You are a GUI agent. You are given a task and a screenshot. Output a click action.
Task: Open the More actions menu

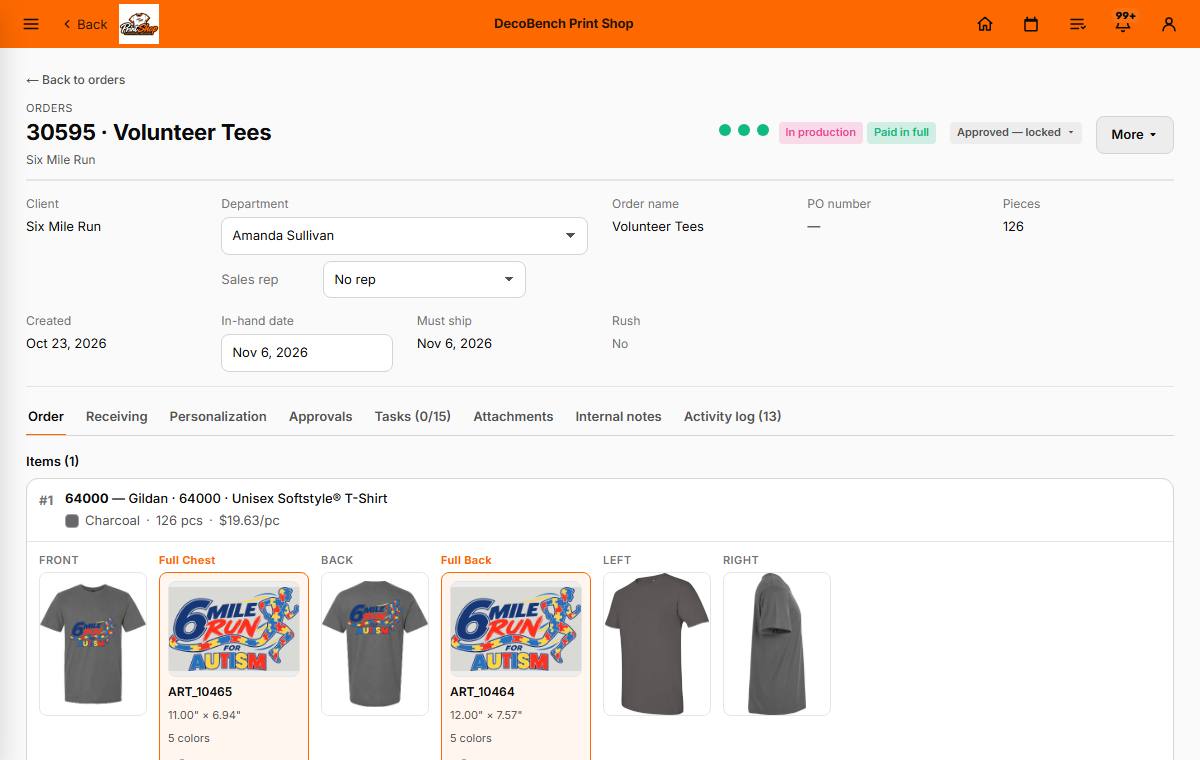click(1134, 134)
